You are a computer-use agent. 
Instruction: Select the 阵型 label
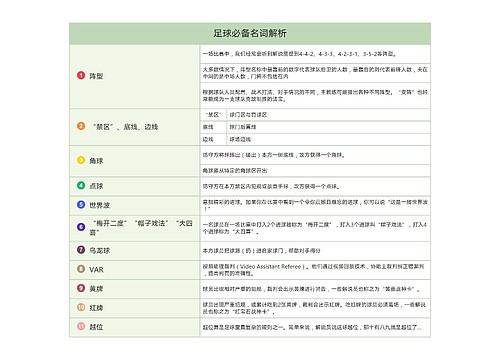point(96,76)
